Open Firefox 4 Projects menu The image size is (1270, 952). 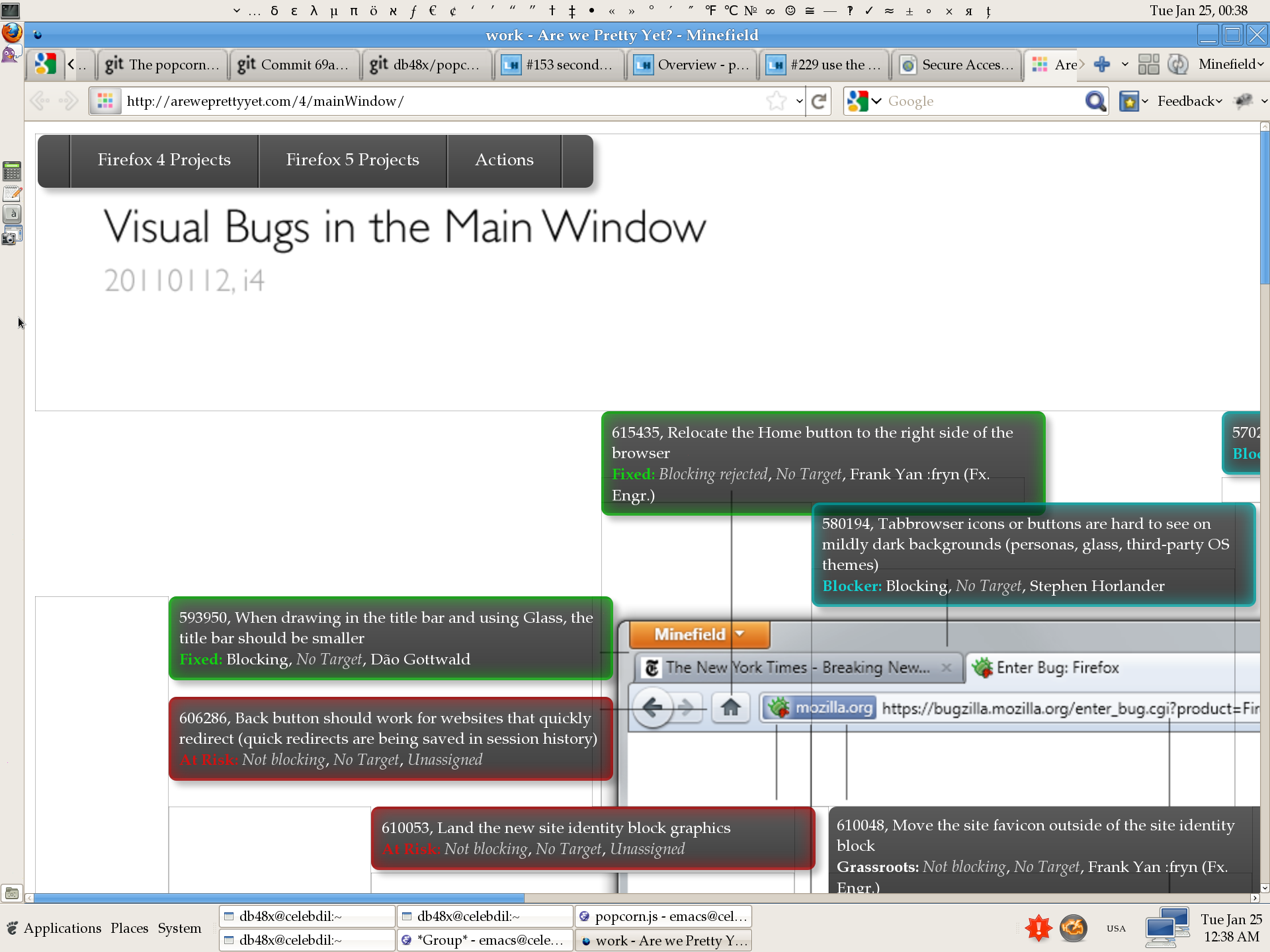[164, 161]
